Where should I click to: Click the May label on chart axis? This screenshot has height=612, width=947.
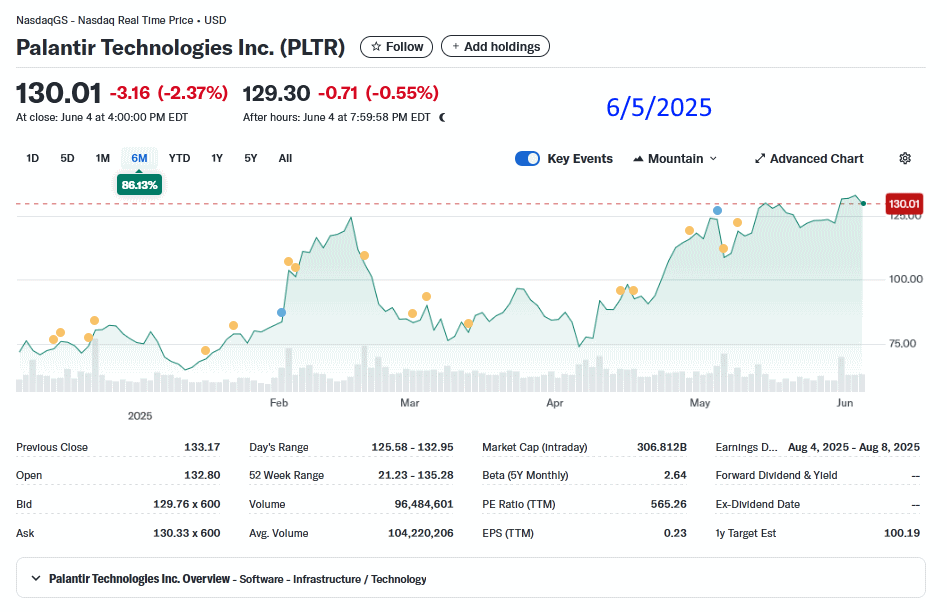[x=699, y=402]
